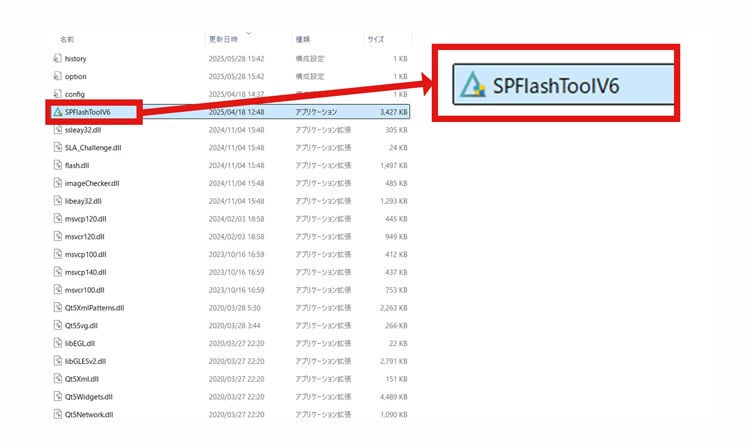Select the Qt5Widgets.dll file name
This screenshot has width=750, height=447.
pos(88,397)
